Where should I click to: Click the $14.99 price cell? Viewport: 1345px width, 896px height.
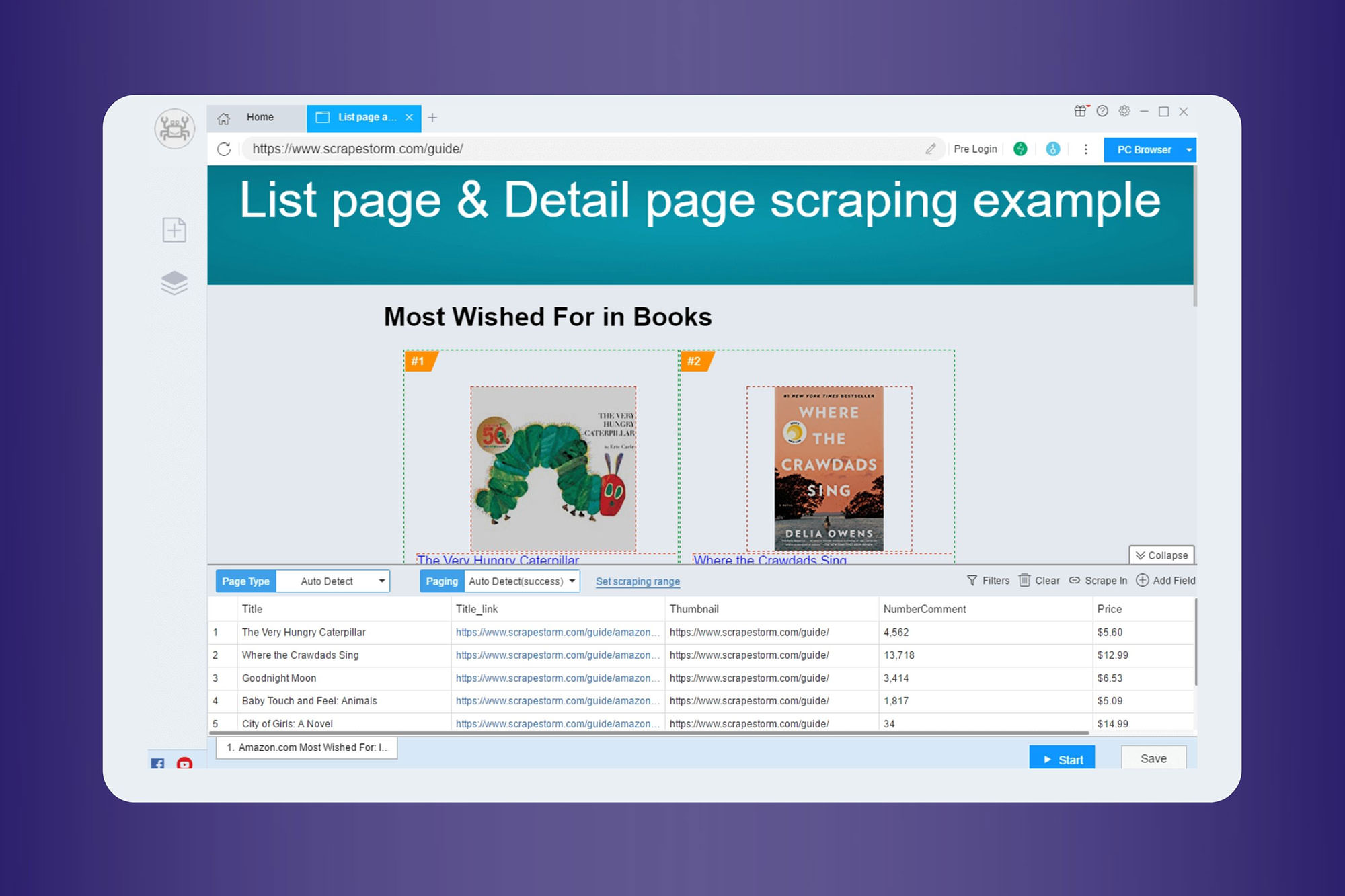point(1143,723)
